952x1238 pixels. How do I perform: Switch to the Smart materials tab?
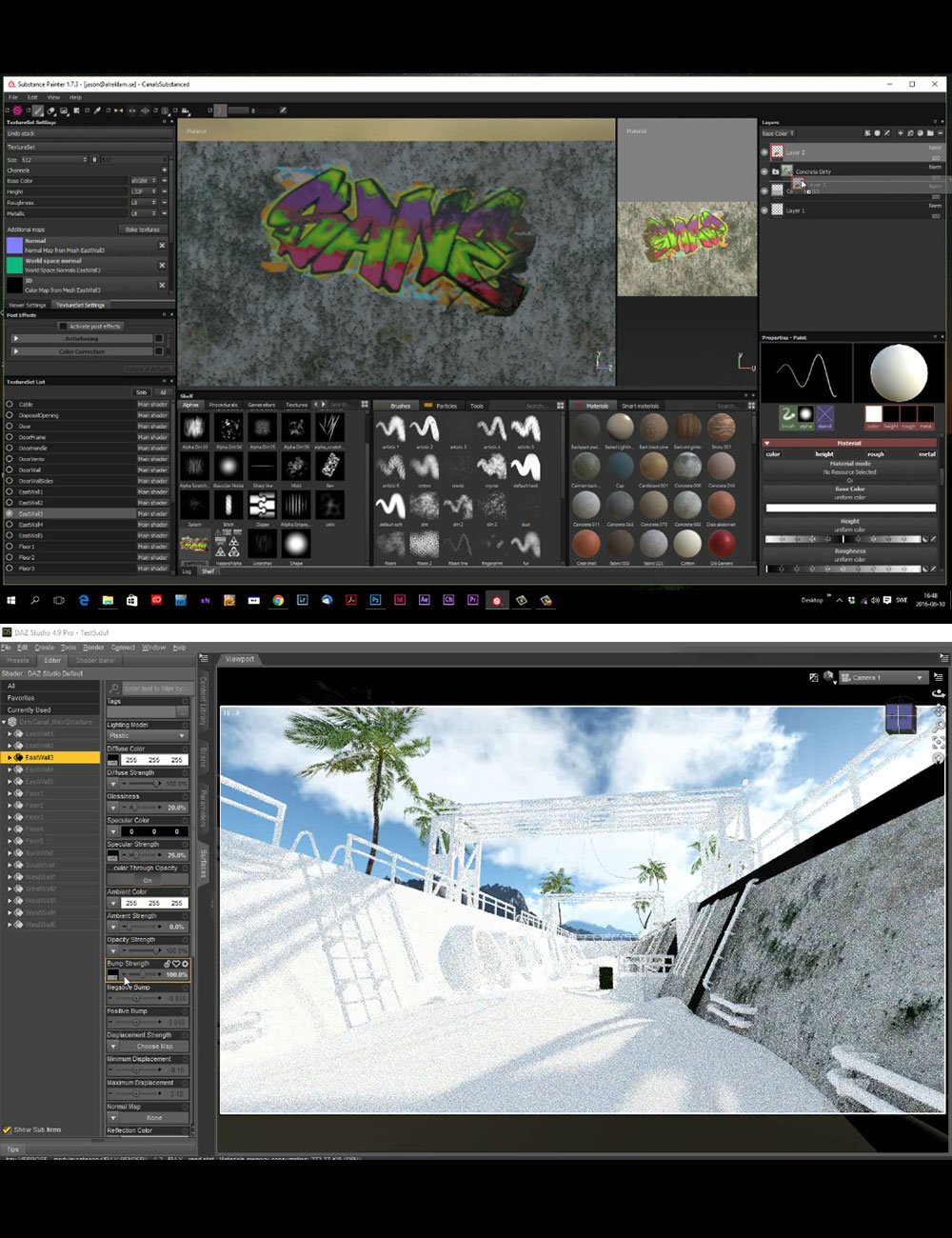(641, 406)
